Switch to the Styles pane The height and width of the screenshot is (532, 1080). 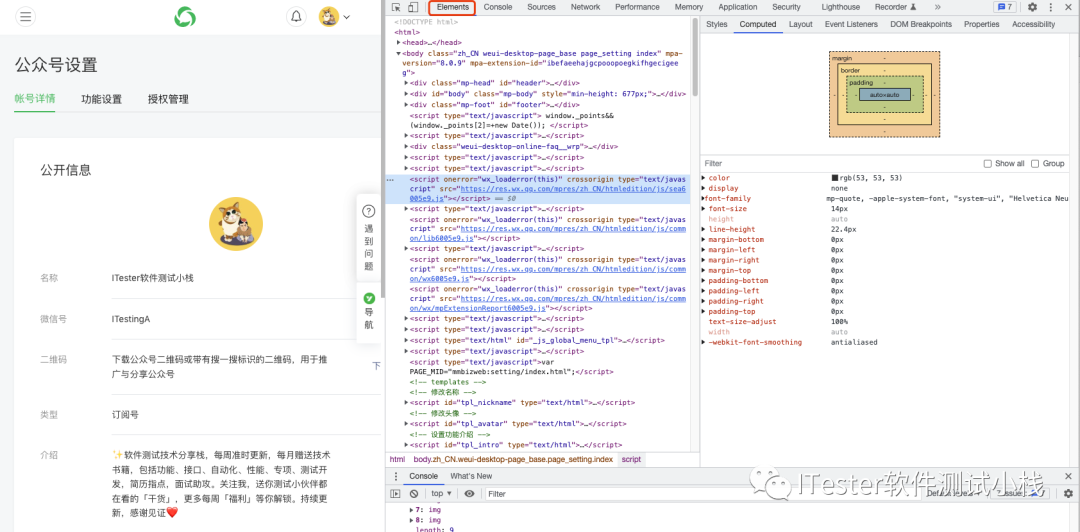coord(716,24)
